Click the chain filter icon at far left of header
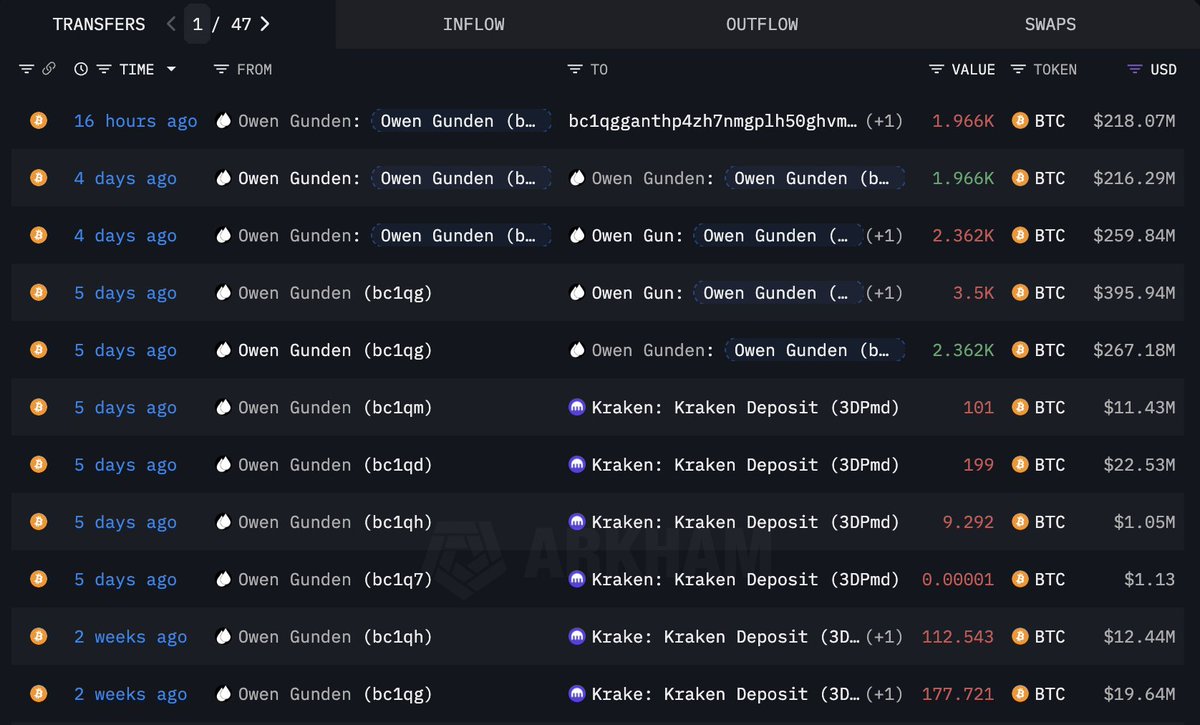Screen dimensions: 1200x725 pyautogui.click(x=26, y=69)
